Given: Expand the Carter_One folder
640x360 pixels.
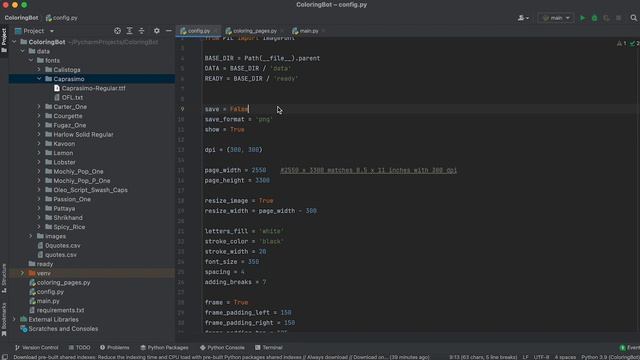Looking at the screenshot, I should (39, 107).
